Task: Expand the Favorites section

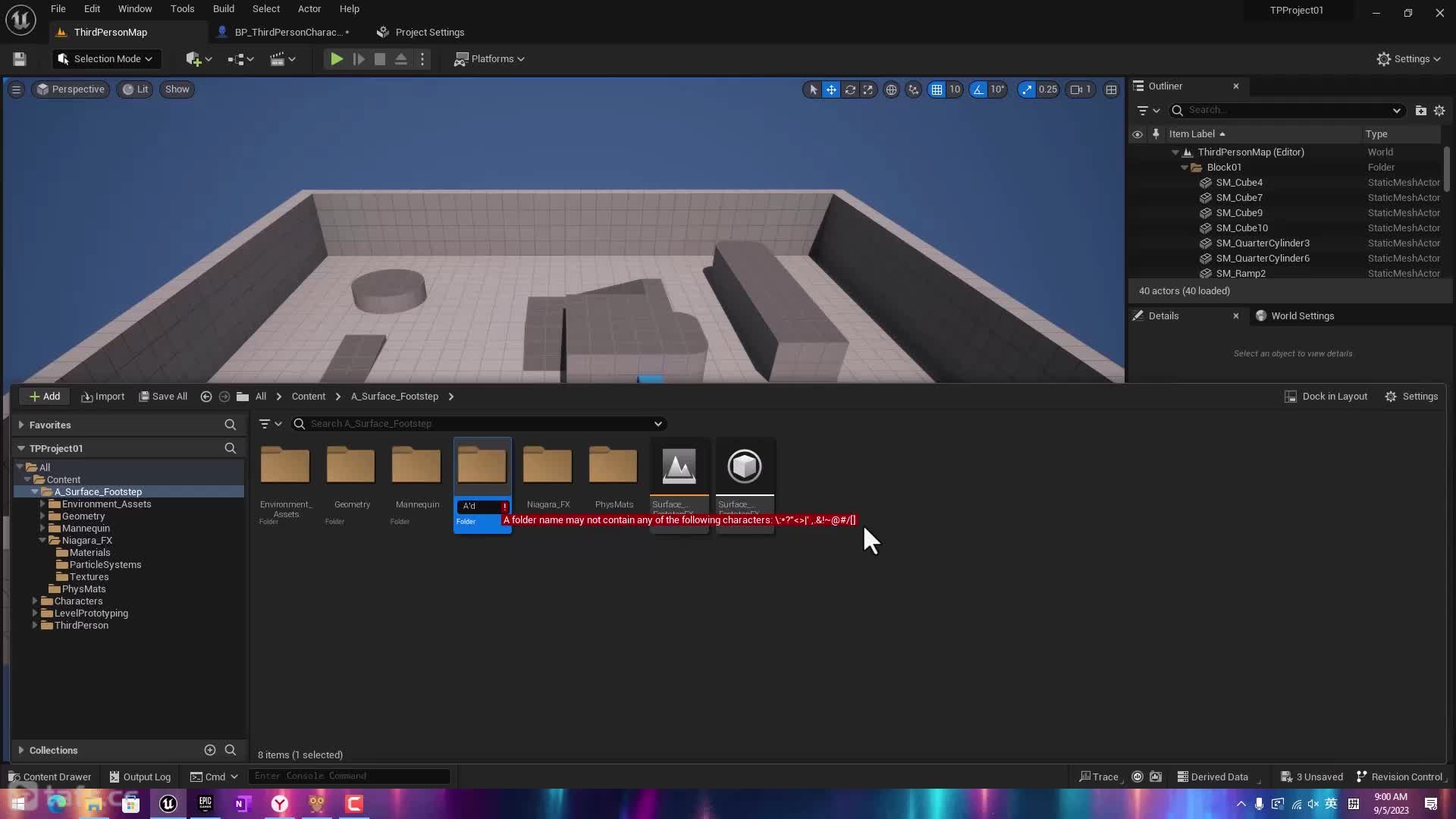Action: (21, 425)
